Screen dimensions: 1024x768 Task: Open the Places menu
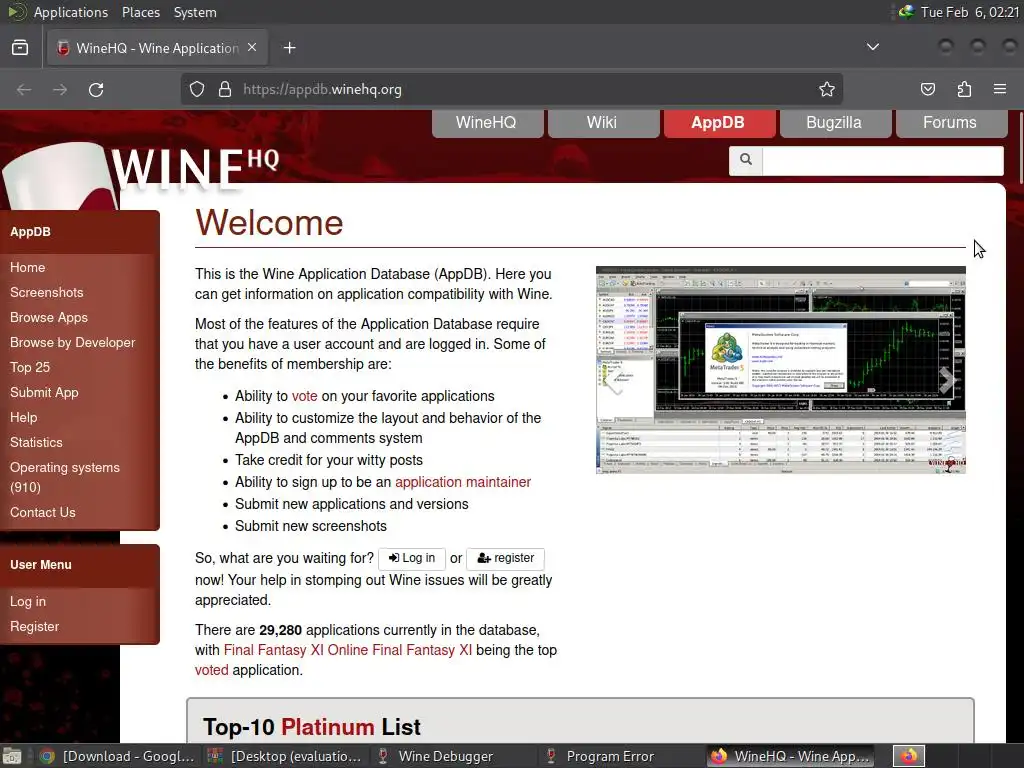(x=141, y=12)
